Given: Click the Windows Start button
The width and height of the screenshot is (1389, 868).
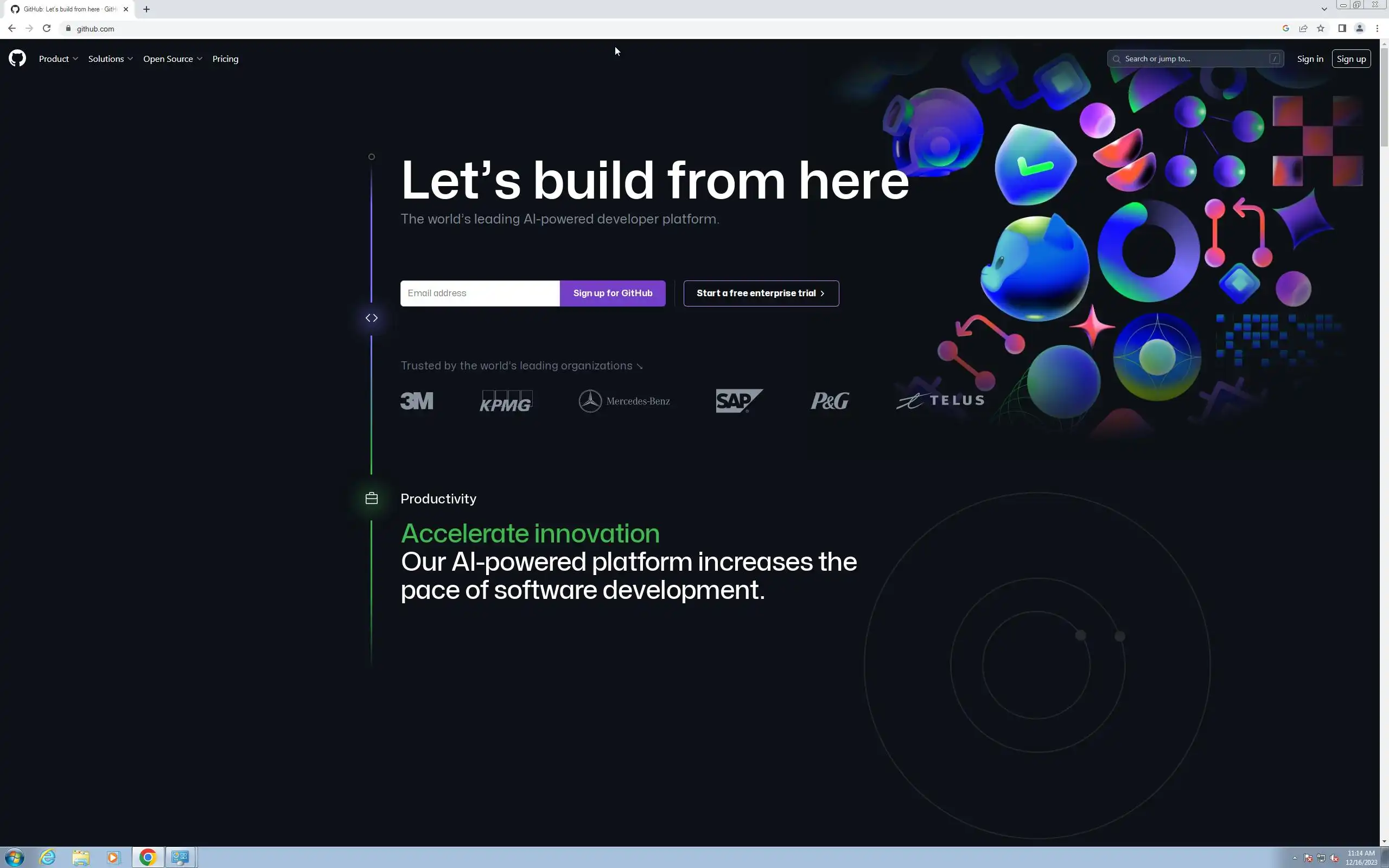Looking at the screenshot, I should click(x=14, y=858).
